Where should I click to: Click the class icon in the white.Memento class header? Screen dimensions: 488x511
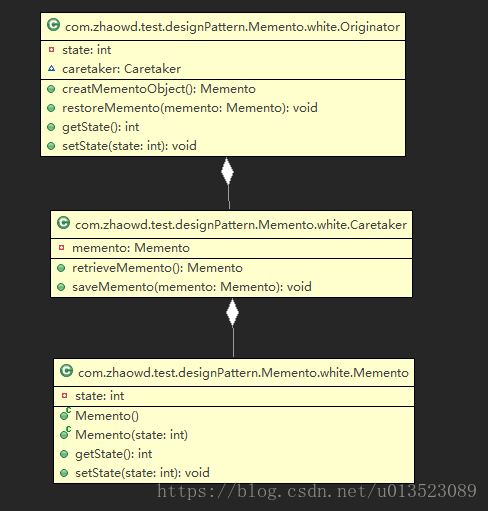66,371
